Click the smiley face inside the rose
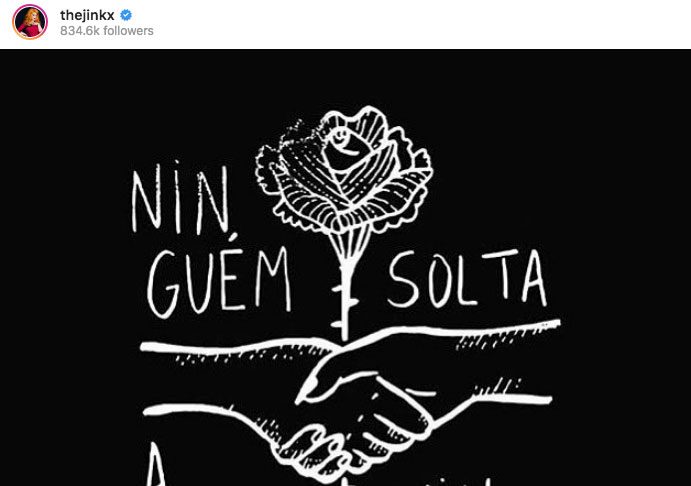Viewport: 691px width, 486px height. (x=339, y=135)
